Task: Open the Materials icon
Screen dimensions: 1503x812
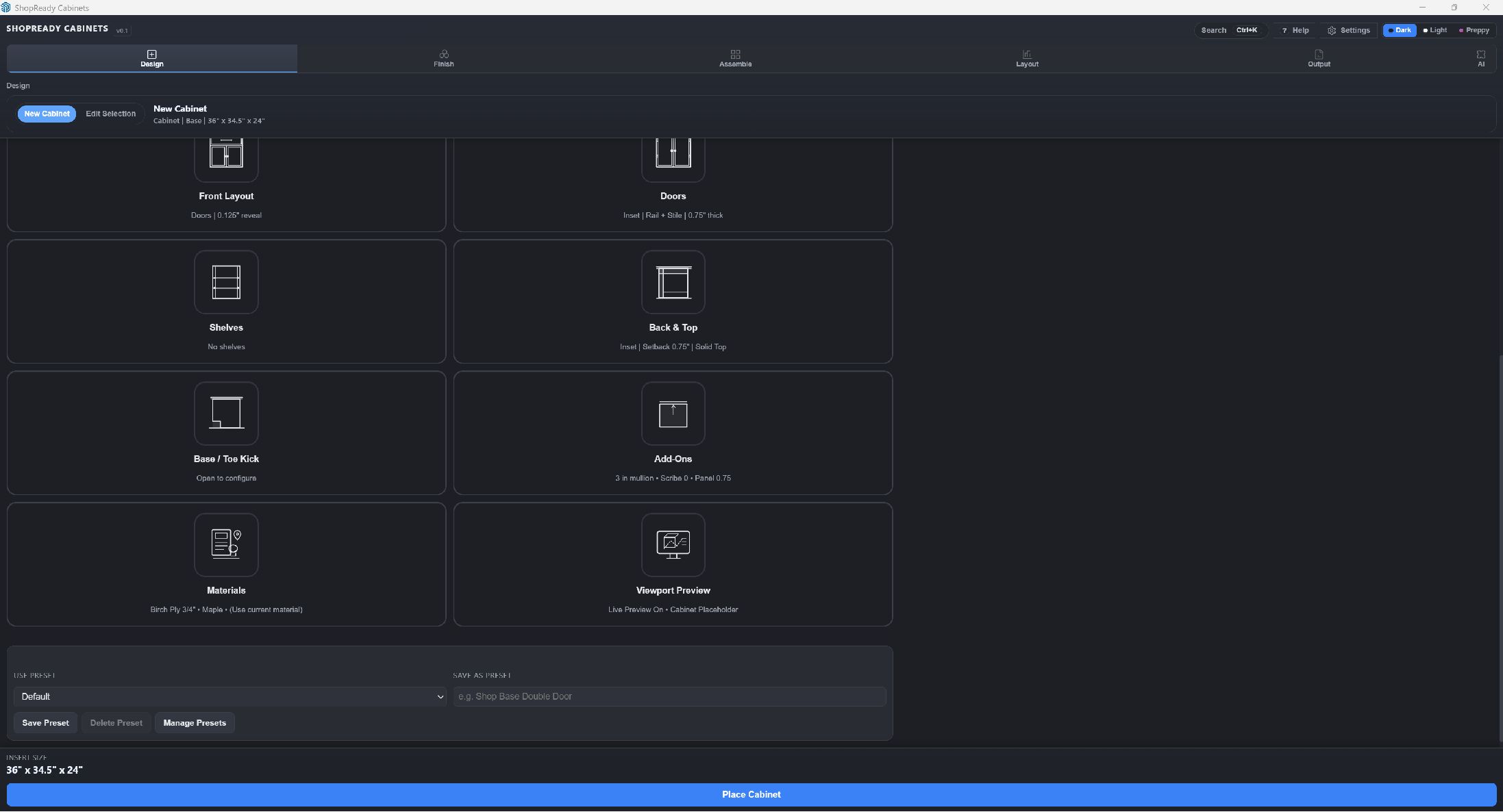Action: click(x=226, y=545)
